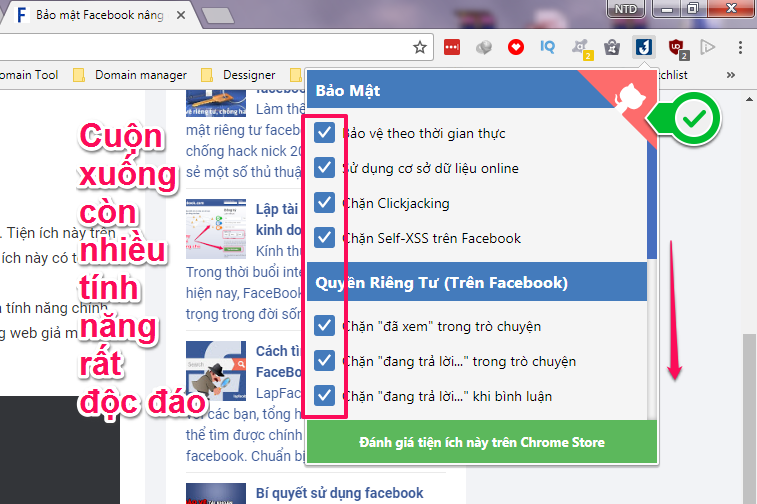This screenshot has height=504, width=757.
Task: Toggle the Chặn Clickjacking checkbox
Action: coord(324,203)
